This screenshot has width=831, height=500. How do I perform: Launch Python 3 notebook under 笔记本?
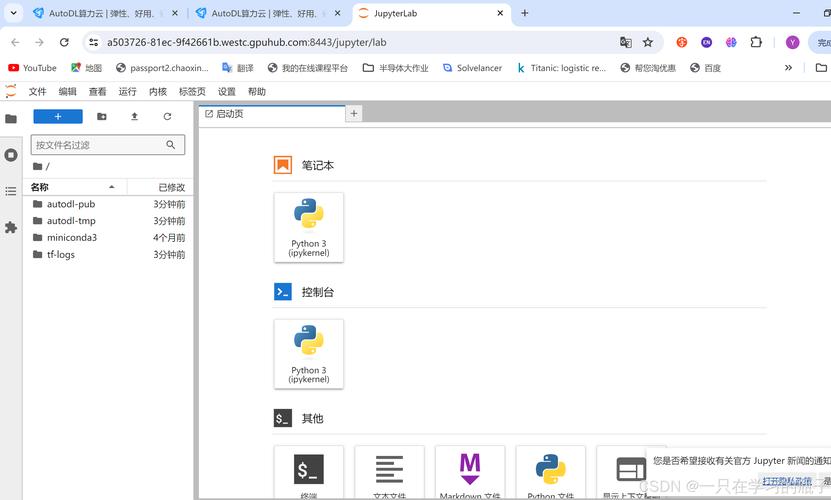[x=309, y=227]
